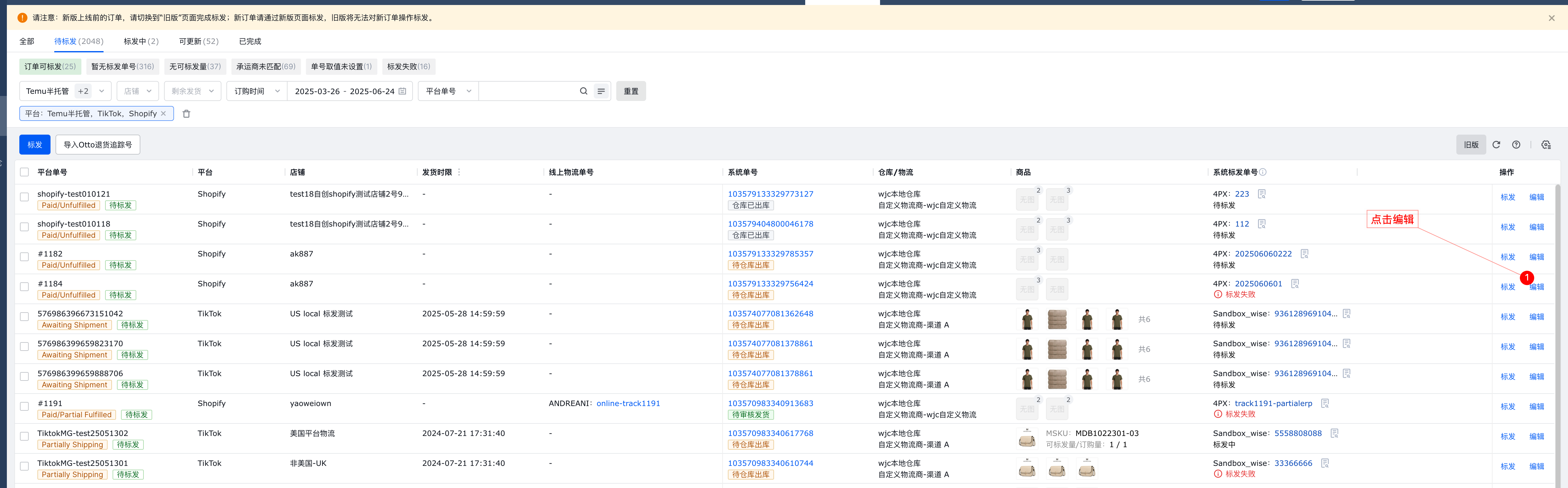This screenshot has width=1568, height=488.
Task: Open the help question-mark icon
Action: [x=1516, y=145]
